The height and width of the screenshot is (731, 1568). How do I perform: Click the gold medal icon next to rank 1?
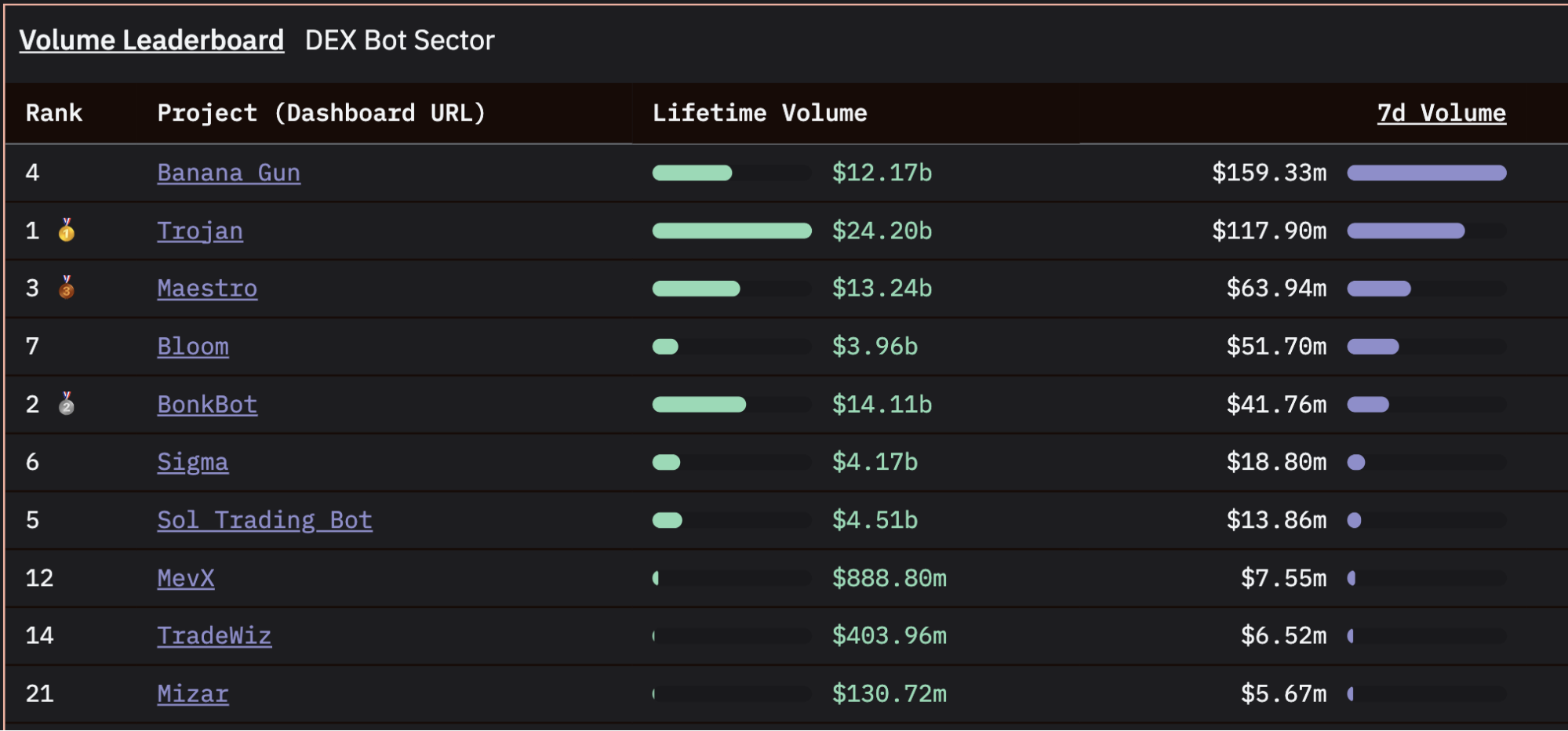click(x=67, y=230)
